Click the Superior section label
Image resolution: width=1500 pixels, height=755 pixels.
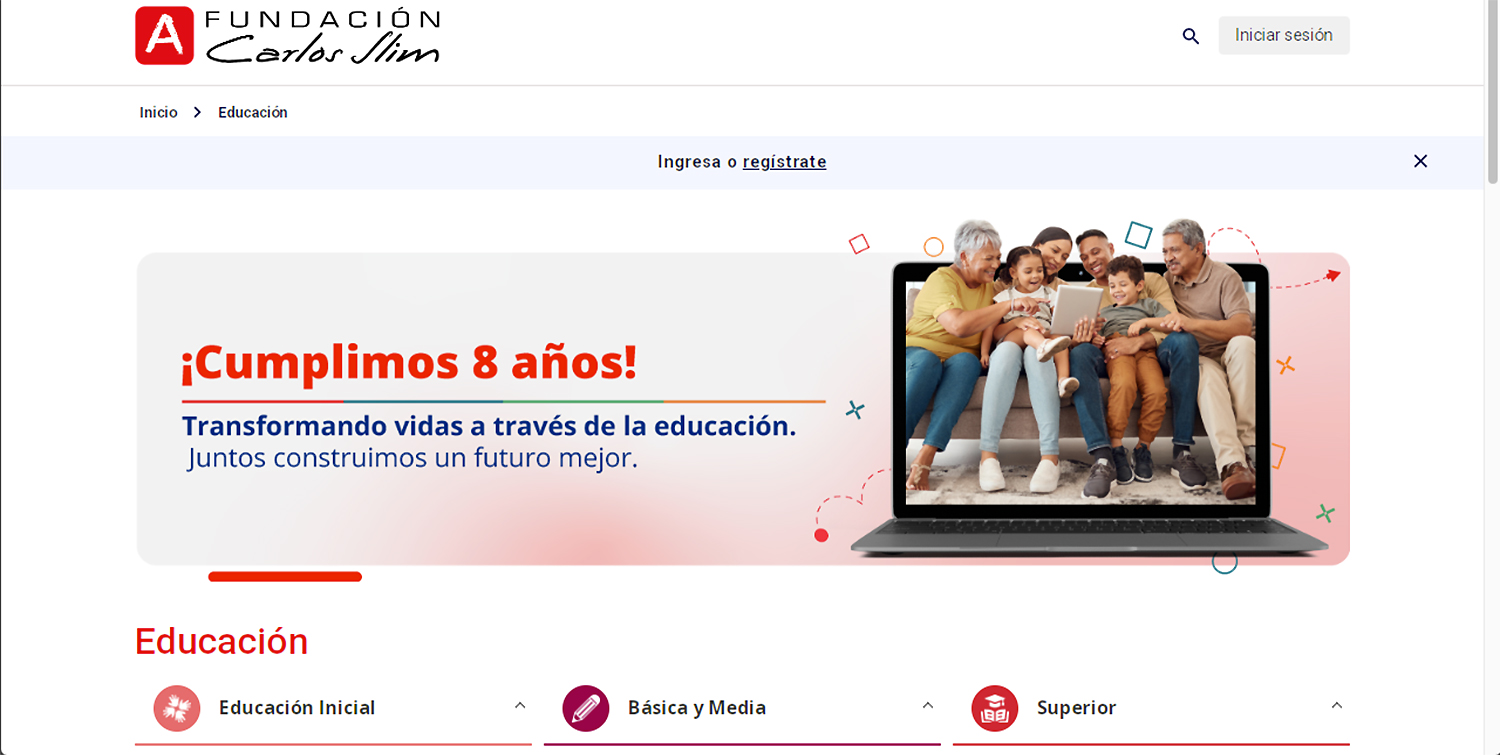1076,708
